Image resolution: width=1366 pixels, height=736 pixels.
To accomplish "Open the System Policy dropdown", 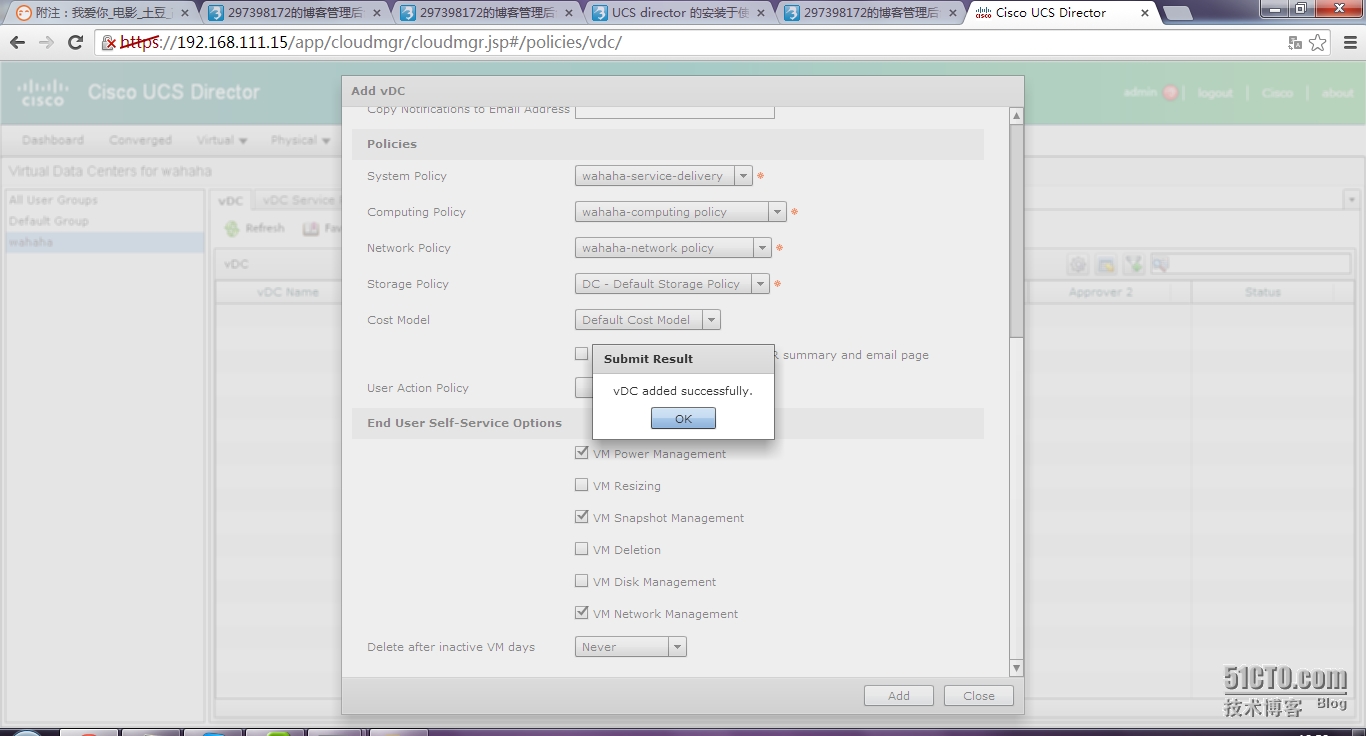I will click(743, 176).
